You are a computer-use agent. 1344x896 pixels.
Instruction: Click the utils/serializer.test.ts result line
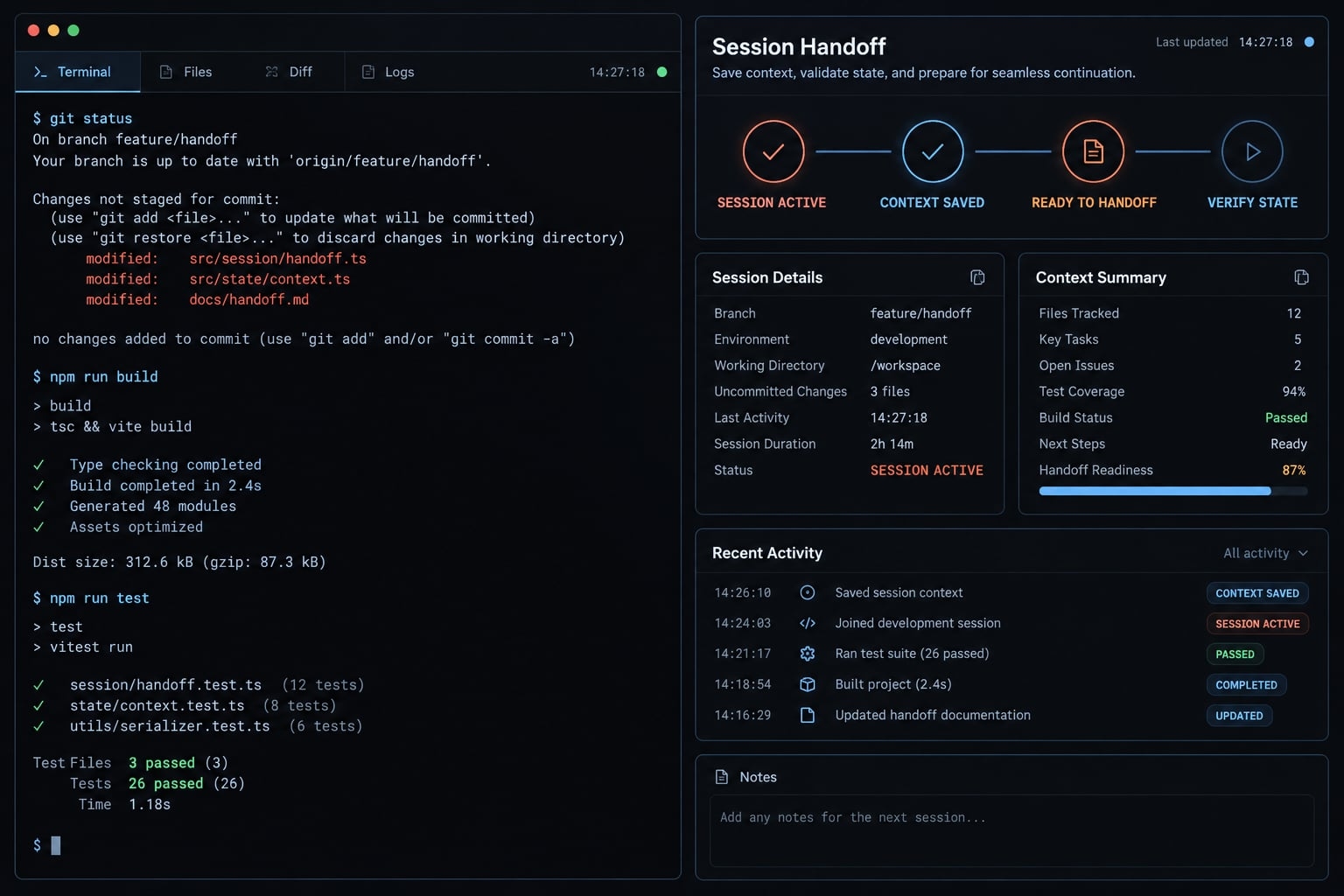tap(198, 726)
